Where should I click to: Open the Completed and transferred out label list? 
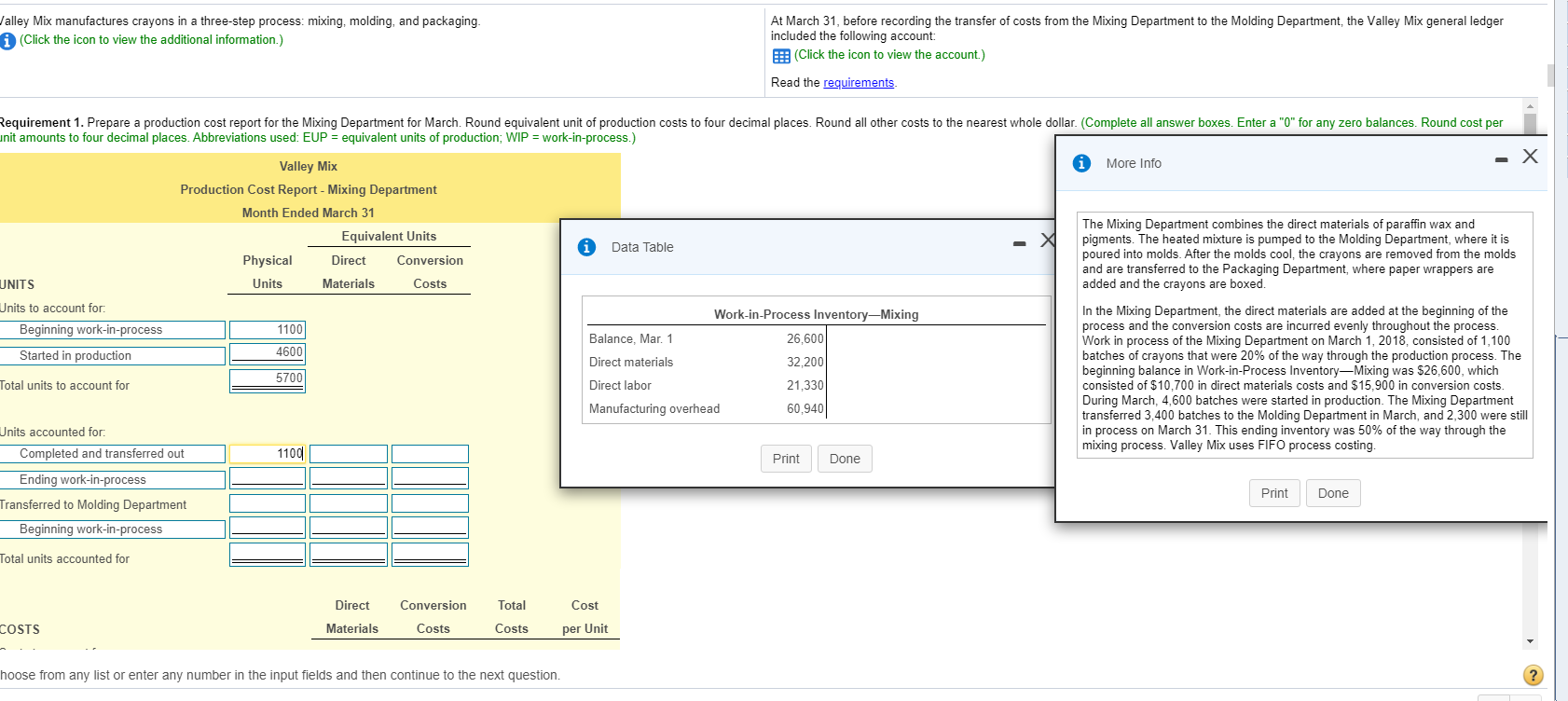(113, 454)
